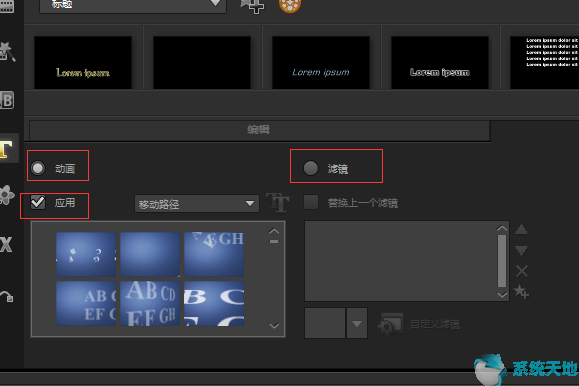Choose the scattered characters animation preset

pyautogui.click(x=86, y=255)
